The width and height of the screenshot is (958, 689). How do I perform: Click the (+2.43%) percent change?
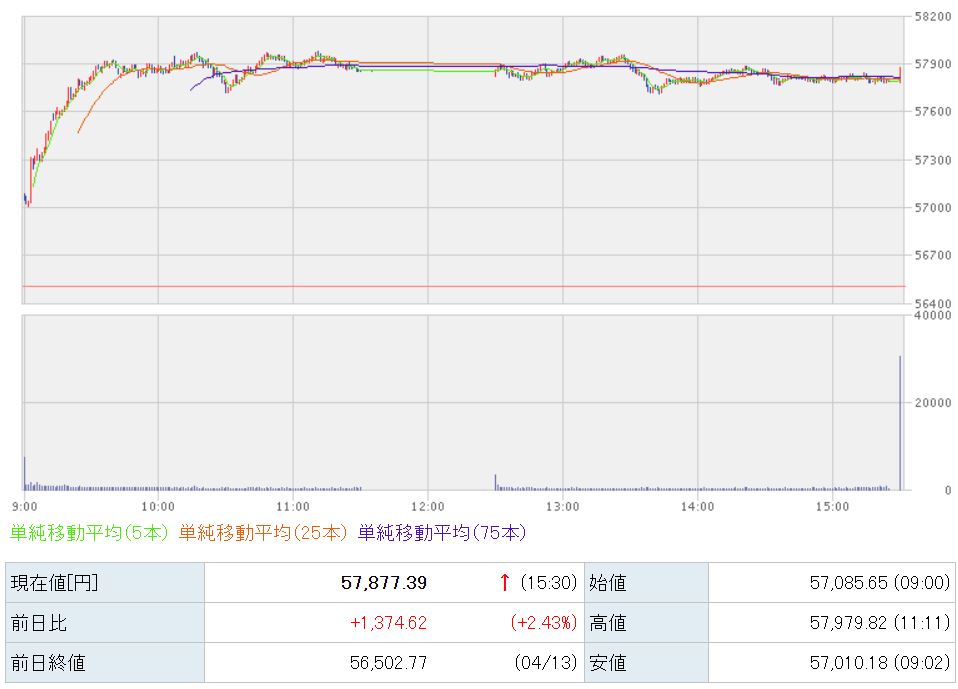[x=544, y=623]
